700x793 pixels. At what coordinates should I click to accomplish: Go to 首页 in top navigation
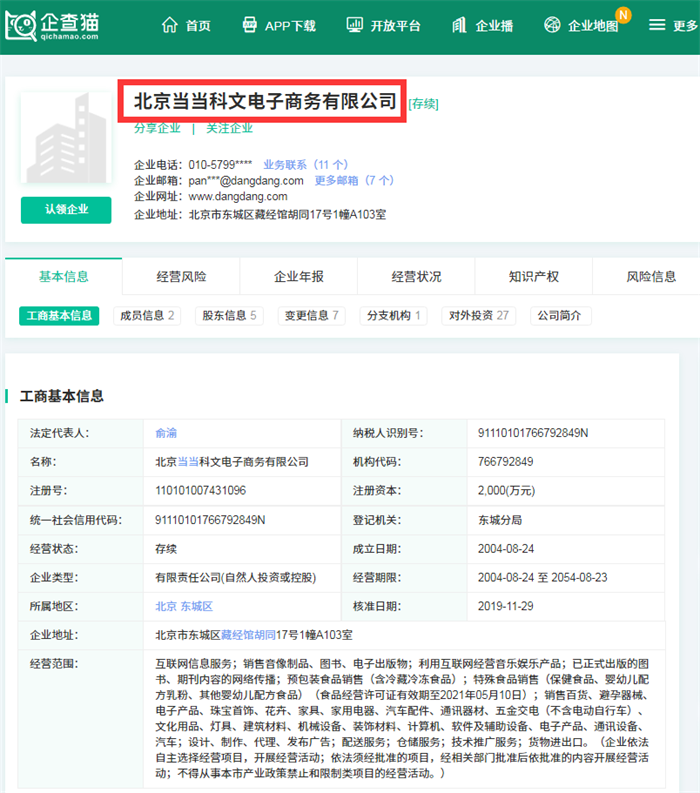pyautogui.click(x=198, y=26)
